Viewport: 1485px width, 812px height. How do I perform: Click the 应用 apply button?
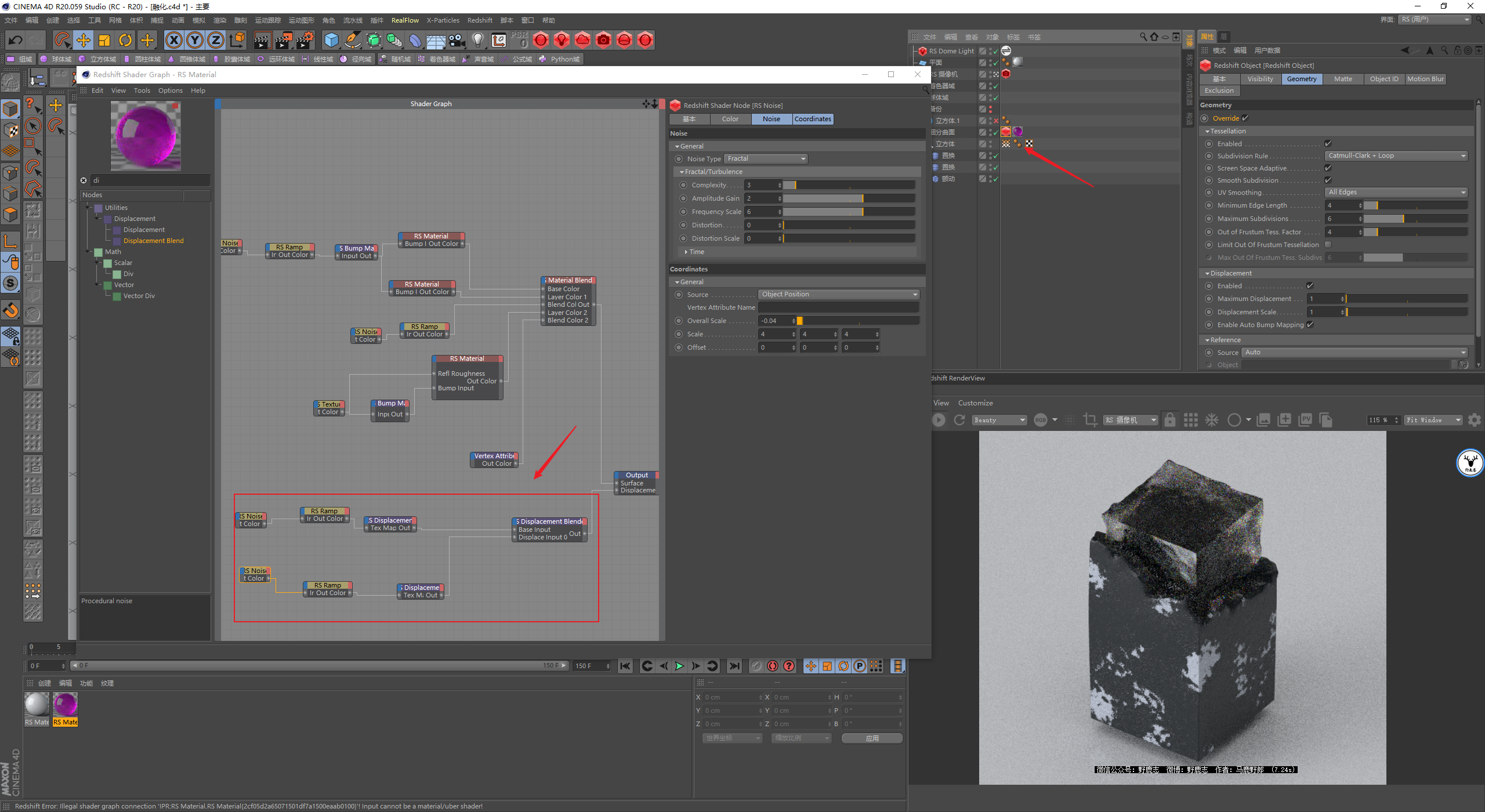(872, 738)
